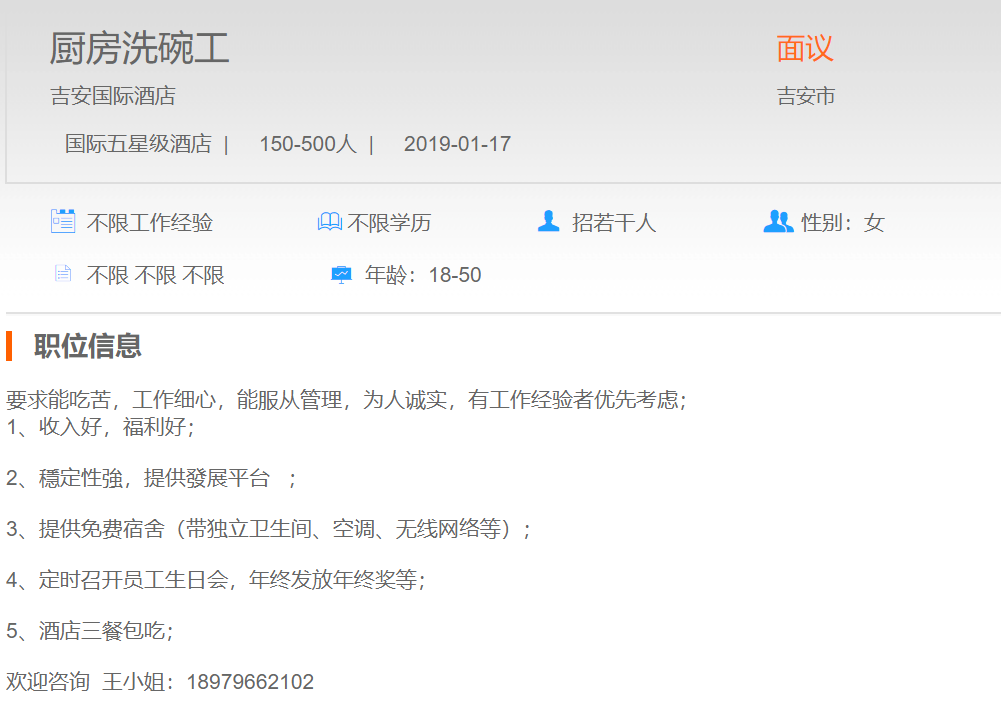Click the presentation board icon beside 年龄
The width and height of the screenshot is (1001, 710).
coord(342,274)
